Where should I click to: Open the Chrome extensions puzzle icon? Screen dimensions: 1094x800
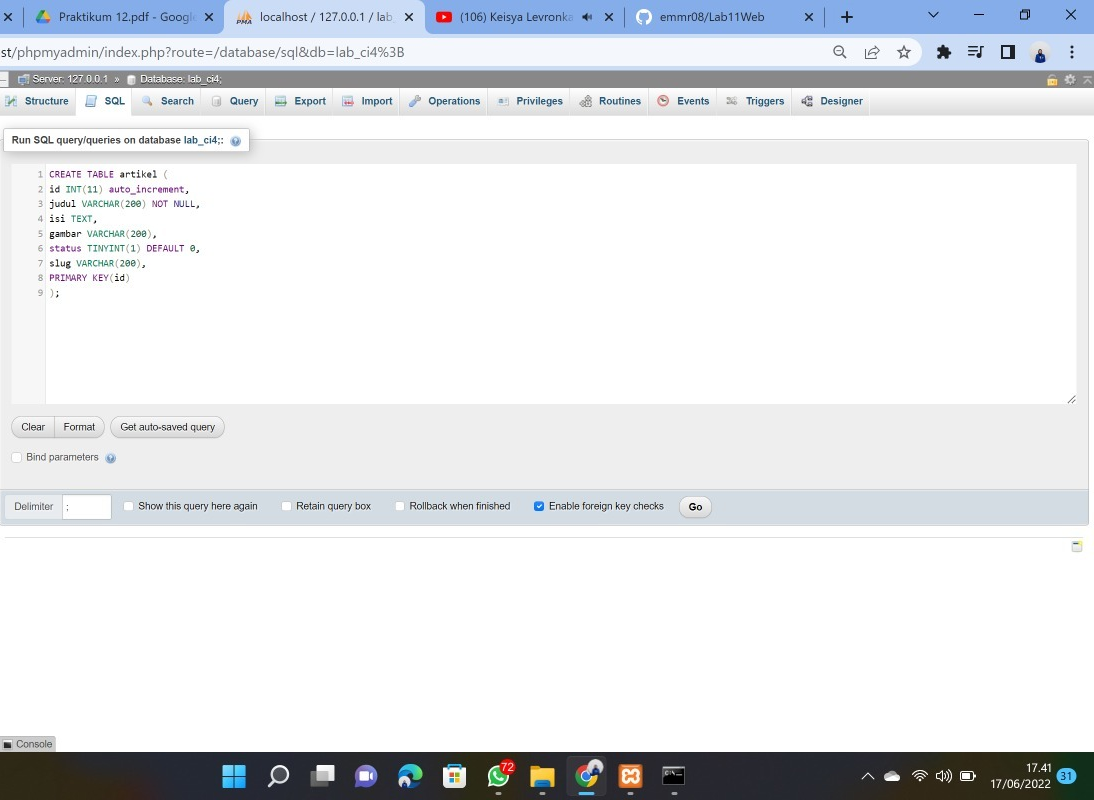click(x=943, y=51)
